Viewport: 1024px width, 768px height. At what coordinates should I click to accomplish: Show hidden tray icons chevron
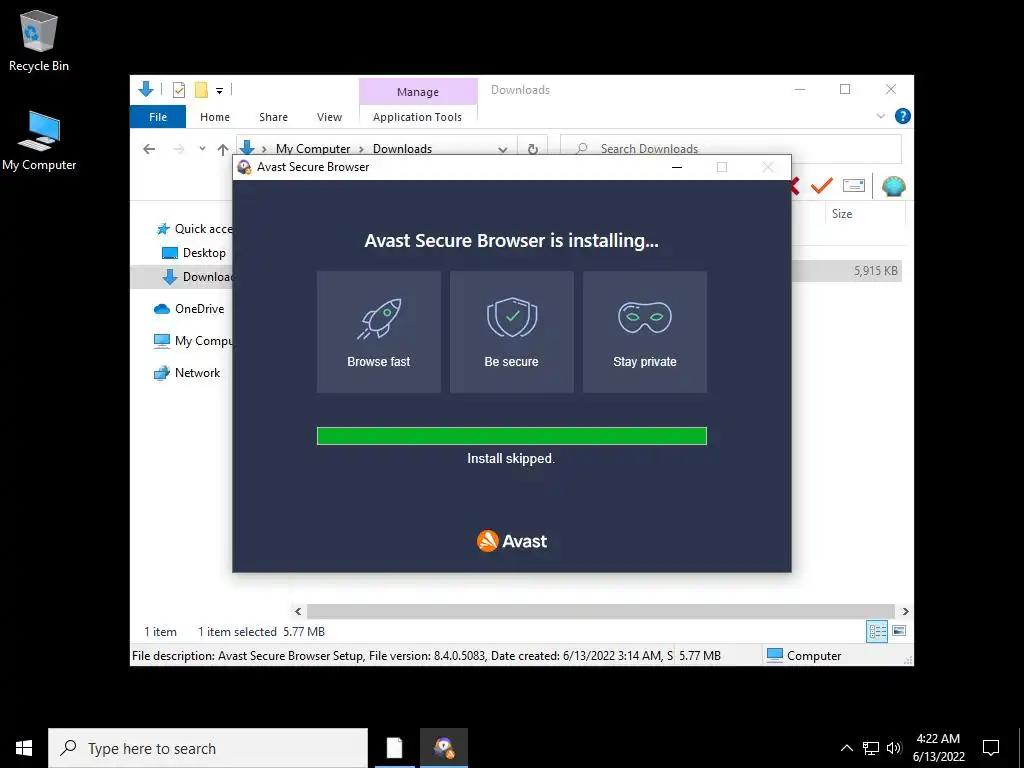pyautogui.click(x=846, y=748)
